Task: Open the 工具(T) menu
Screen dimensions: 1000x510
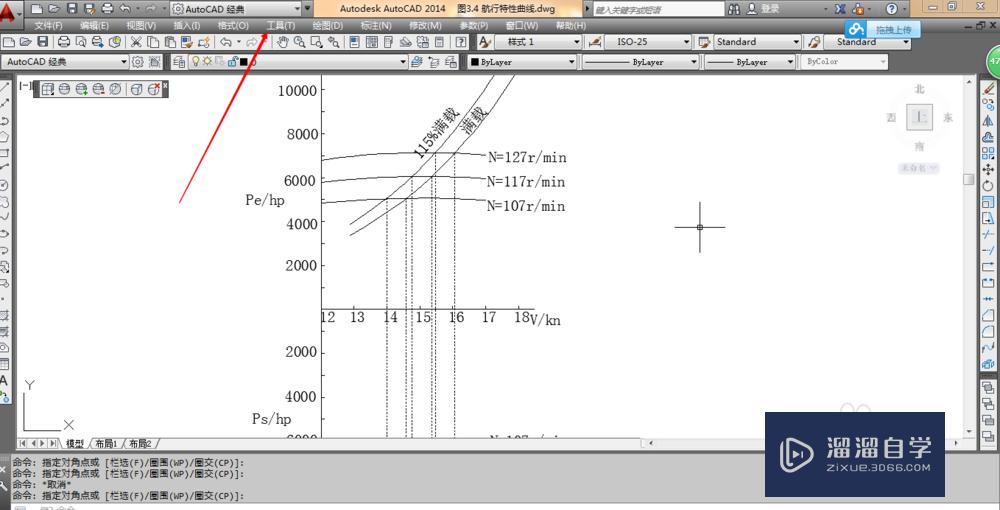Action: tap(281, 26)
